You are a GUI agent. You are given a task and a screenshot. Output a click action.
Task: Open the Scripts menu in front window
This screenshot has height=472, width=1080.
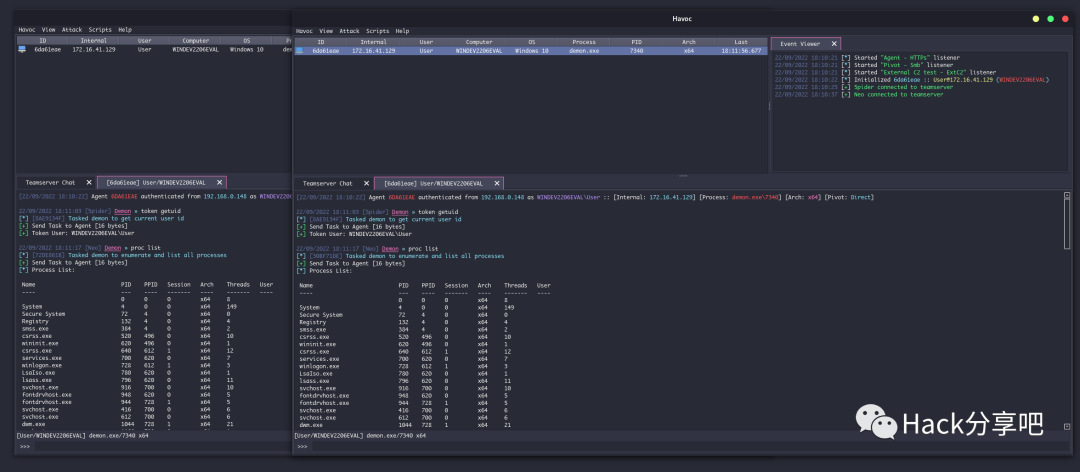(377, 31)
